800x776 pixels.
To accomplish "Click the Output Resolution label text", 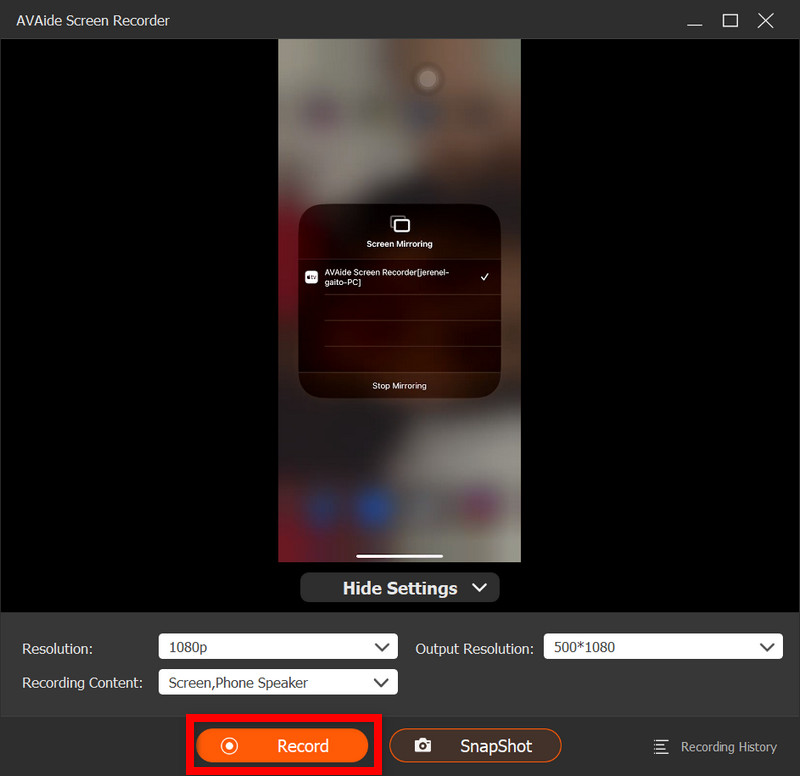I will tap(474, 648).
